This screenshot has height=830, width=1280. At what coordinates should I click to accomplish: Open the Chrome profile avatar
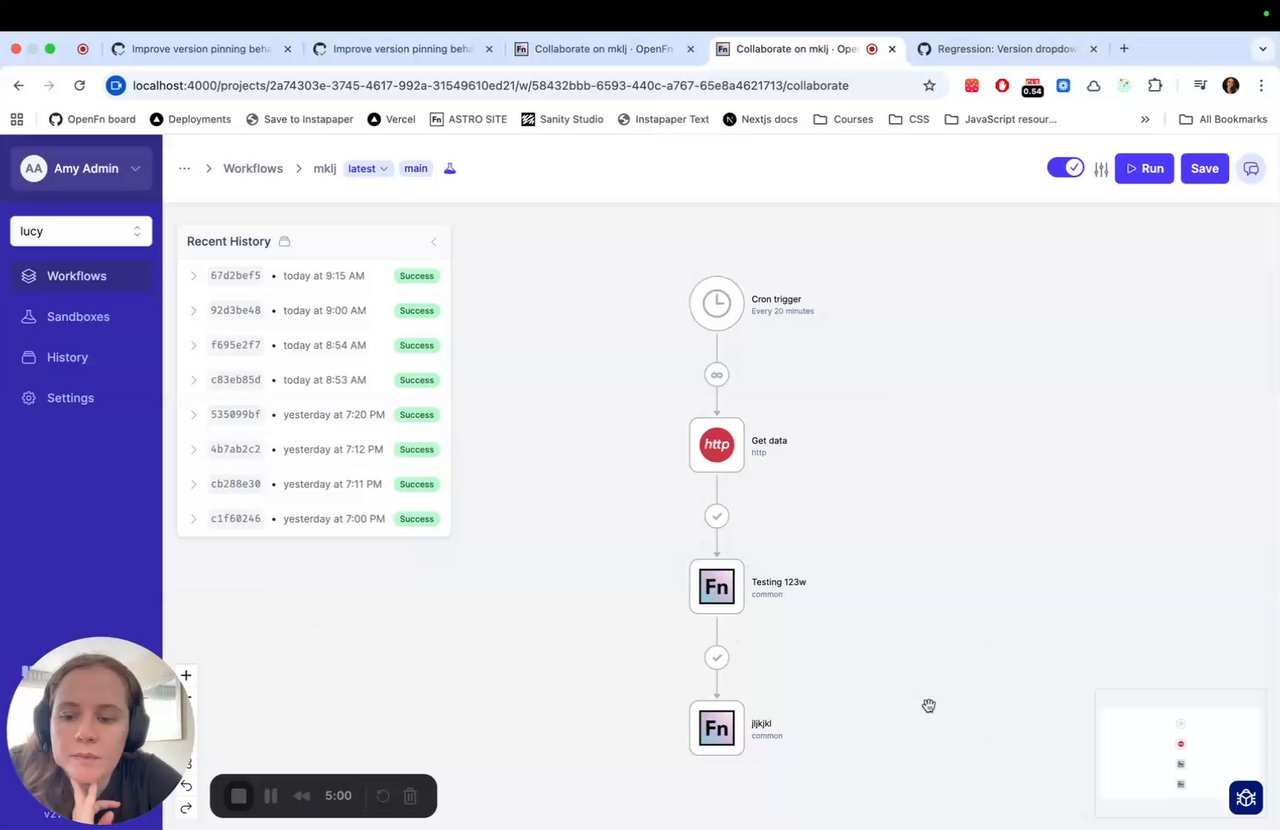pos(1231,86)
